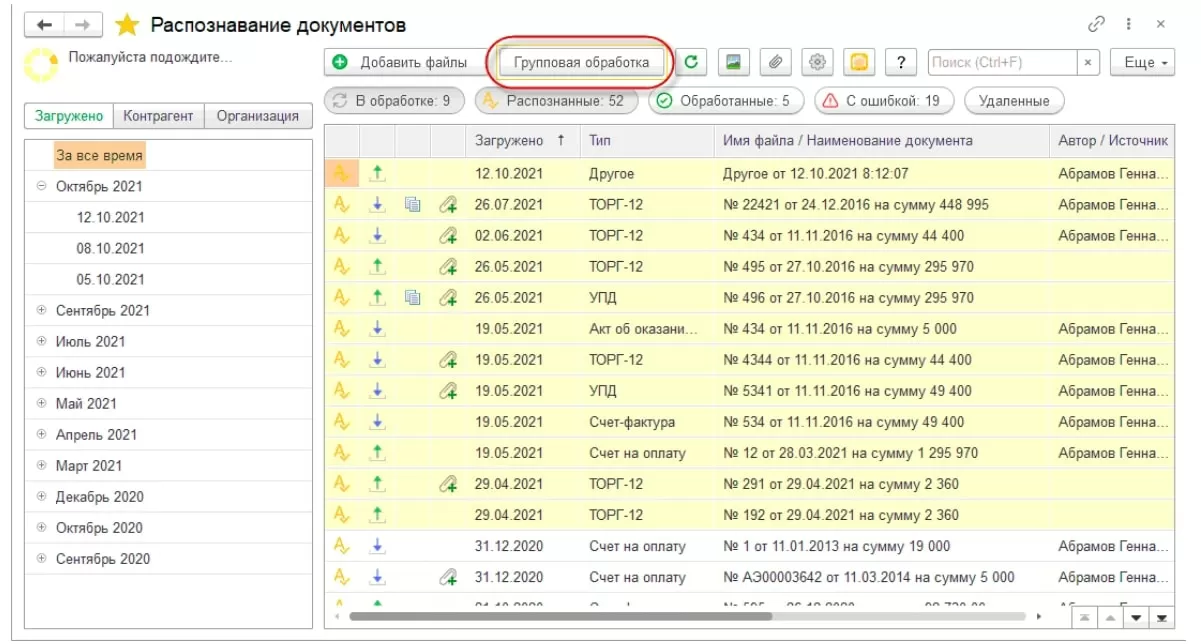Toggle the 'С ошибкой: 19' filter

pos(882,101)
